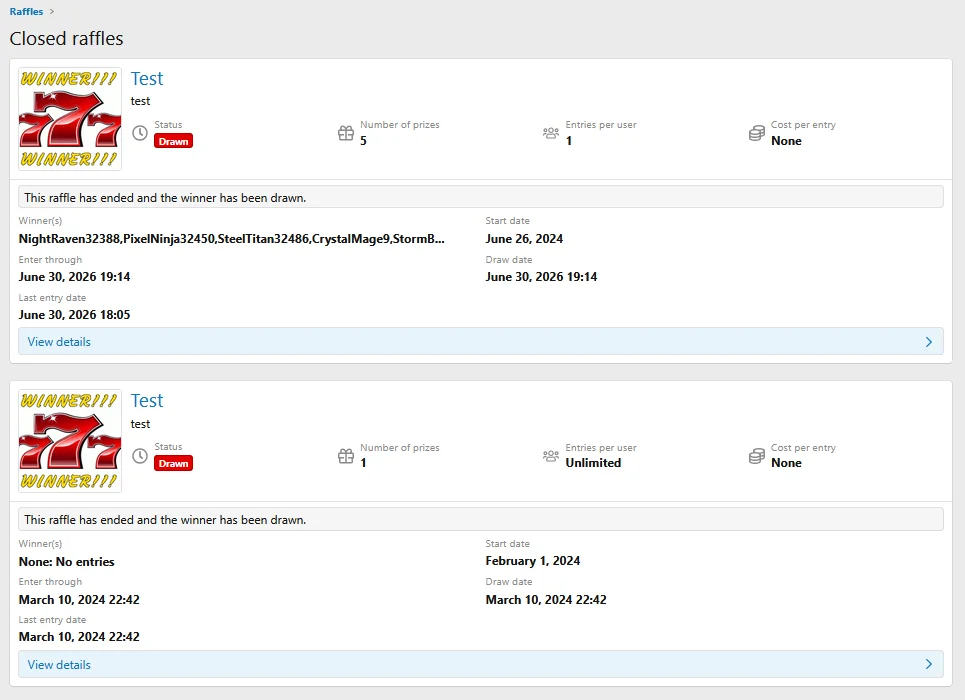Click the users icon beside Entries per user 1
Viewport: 965px width, 700px height.
pyautogui.click(x=551, y=132)
